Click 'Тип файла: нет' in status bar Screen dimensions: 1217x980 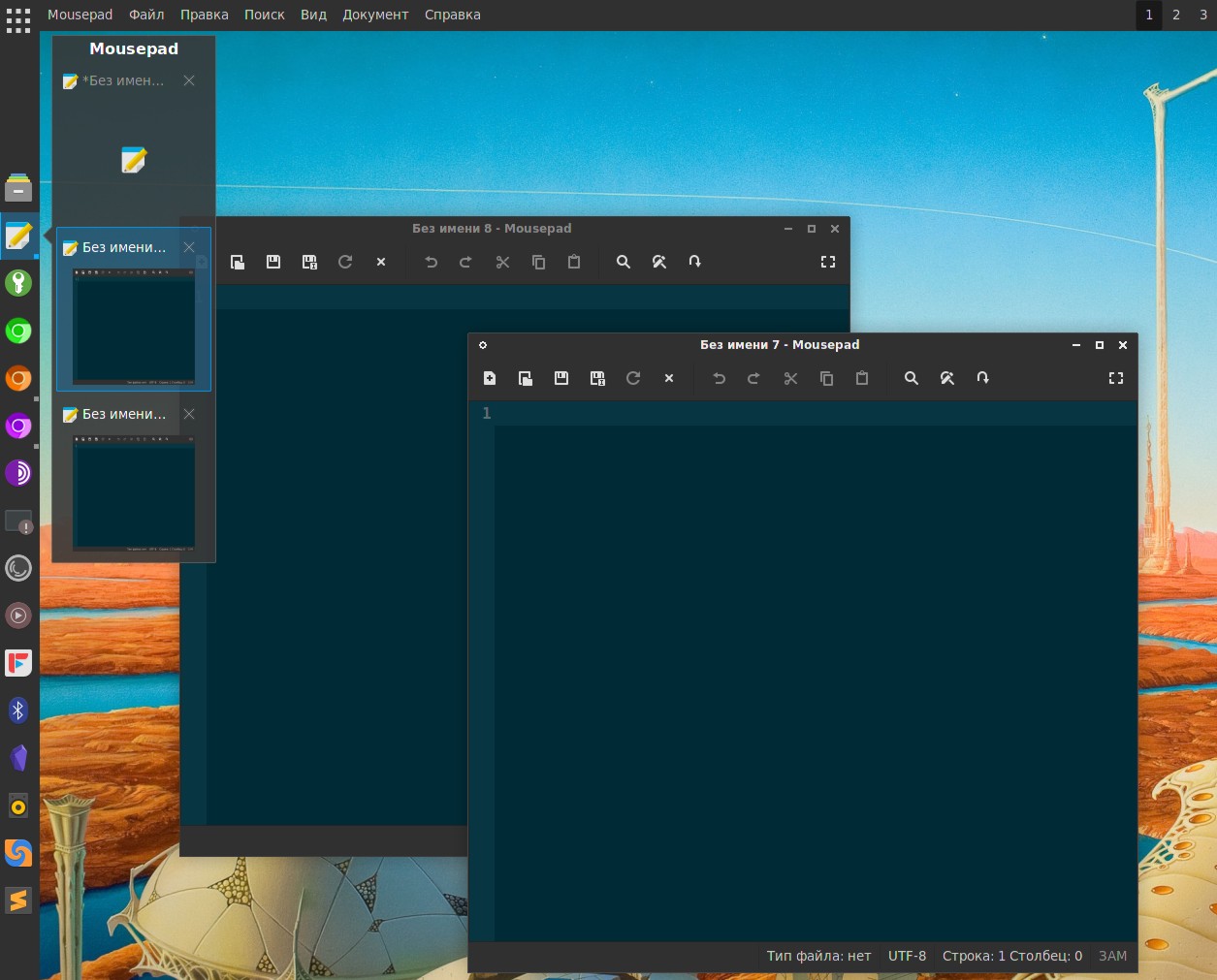[818, 956]
